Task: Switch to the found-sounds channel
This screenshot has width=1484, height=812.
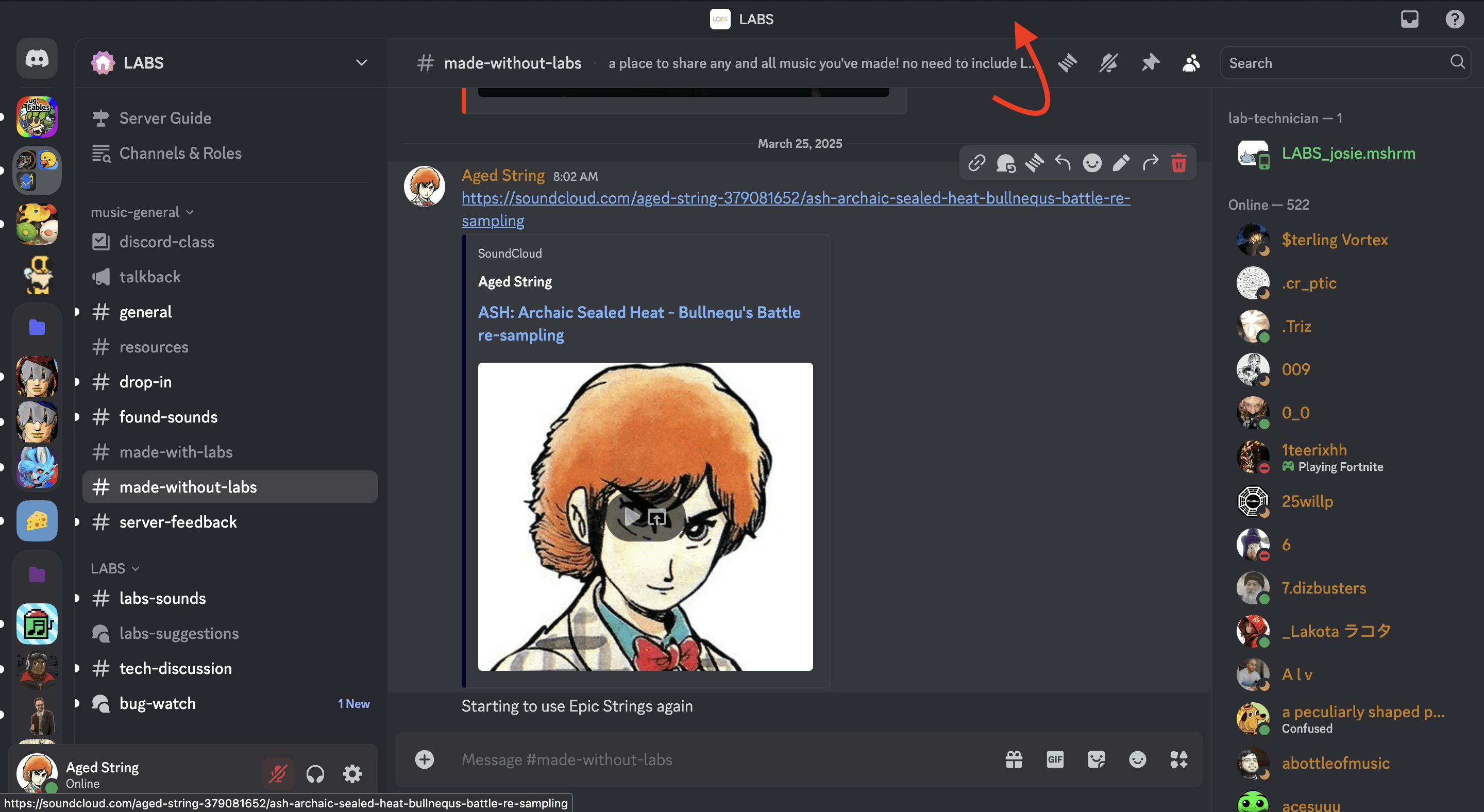Action: [x=230, y=417]
